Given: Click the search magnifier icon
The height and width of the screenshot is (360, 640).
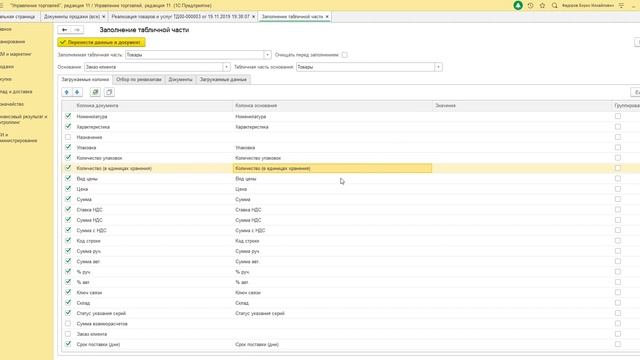Looking at the screenshot, I should [x=554, y=6].
